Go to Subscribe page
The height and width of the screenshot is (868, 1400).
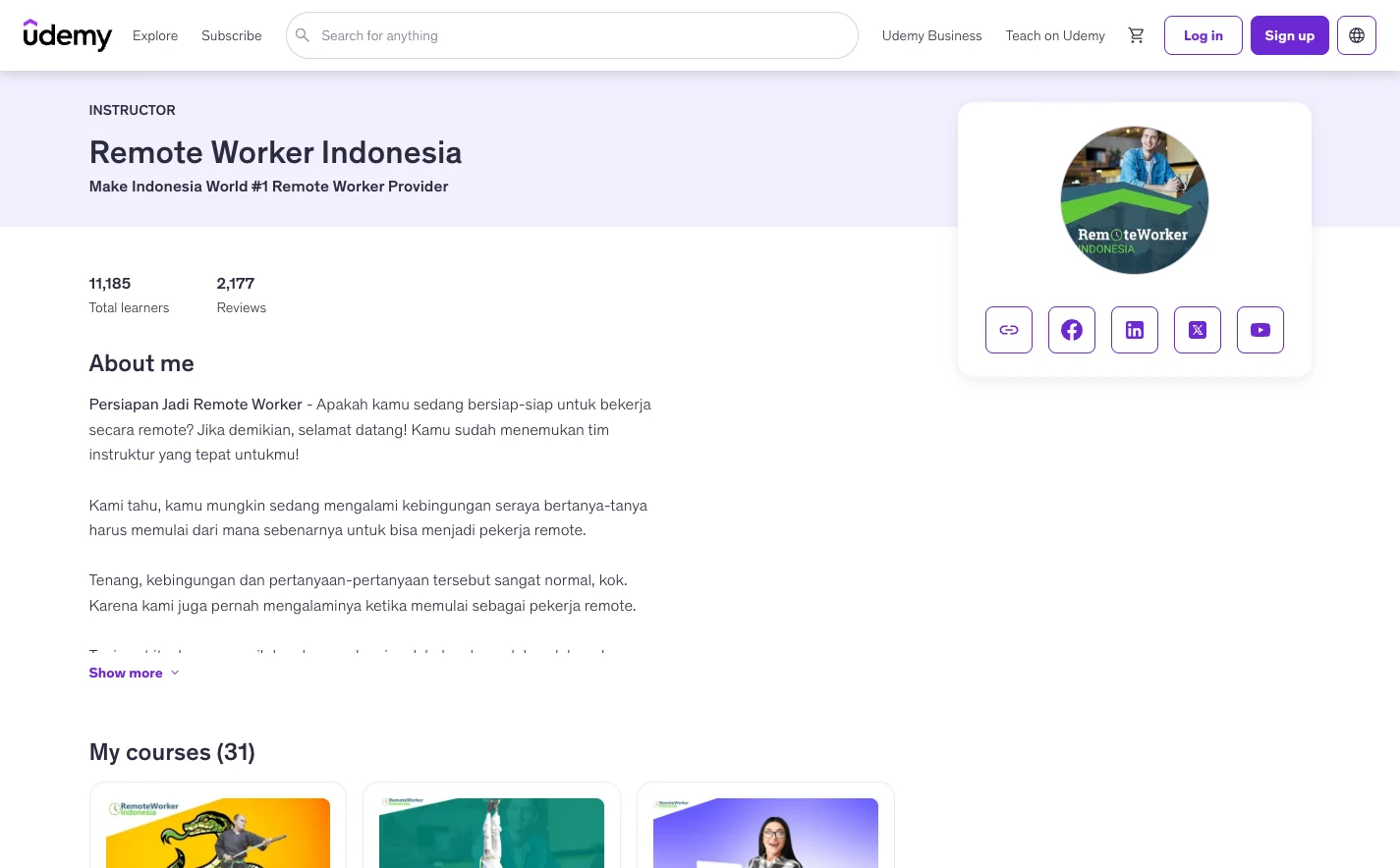coord(232,35)
